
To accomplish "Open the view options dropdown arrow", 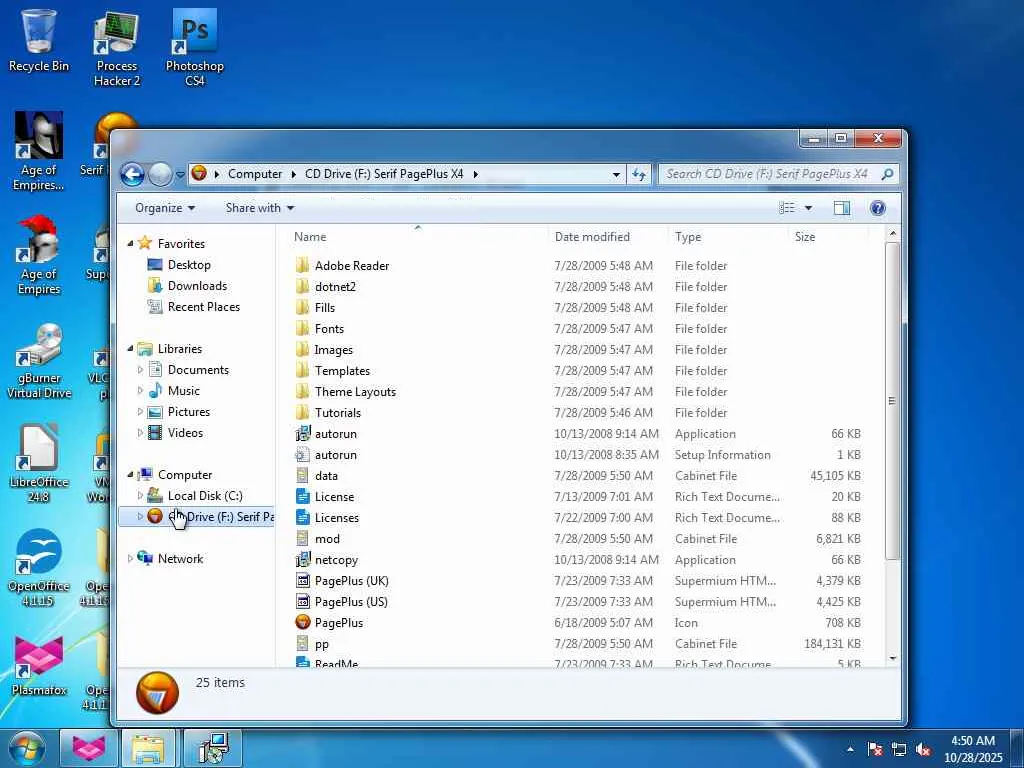I will pyautogui.click(x=808, y=208).
